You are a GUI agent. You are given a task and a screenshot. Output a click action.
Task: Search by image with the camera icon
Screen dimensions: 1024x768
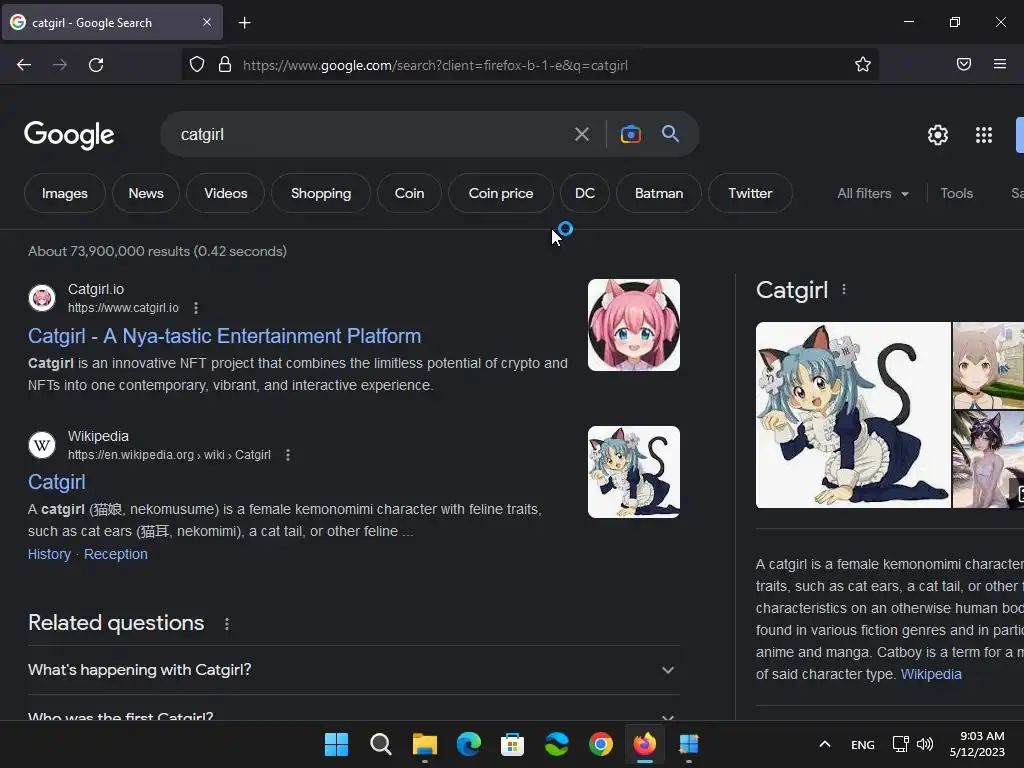point(630,134)
